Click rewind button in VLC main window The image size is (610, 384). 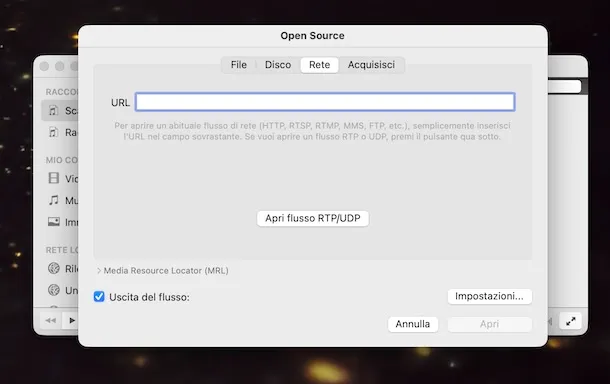pyautogui.click(x=51, y=321)
